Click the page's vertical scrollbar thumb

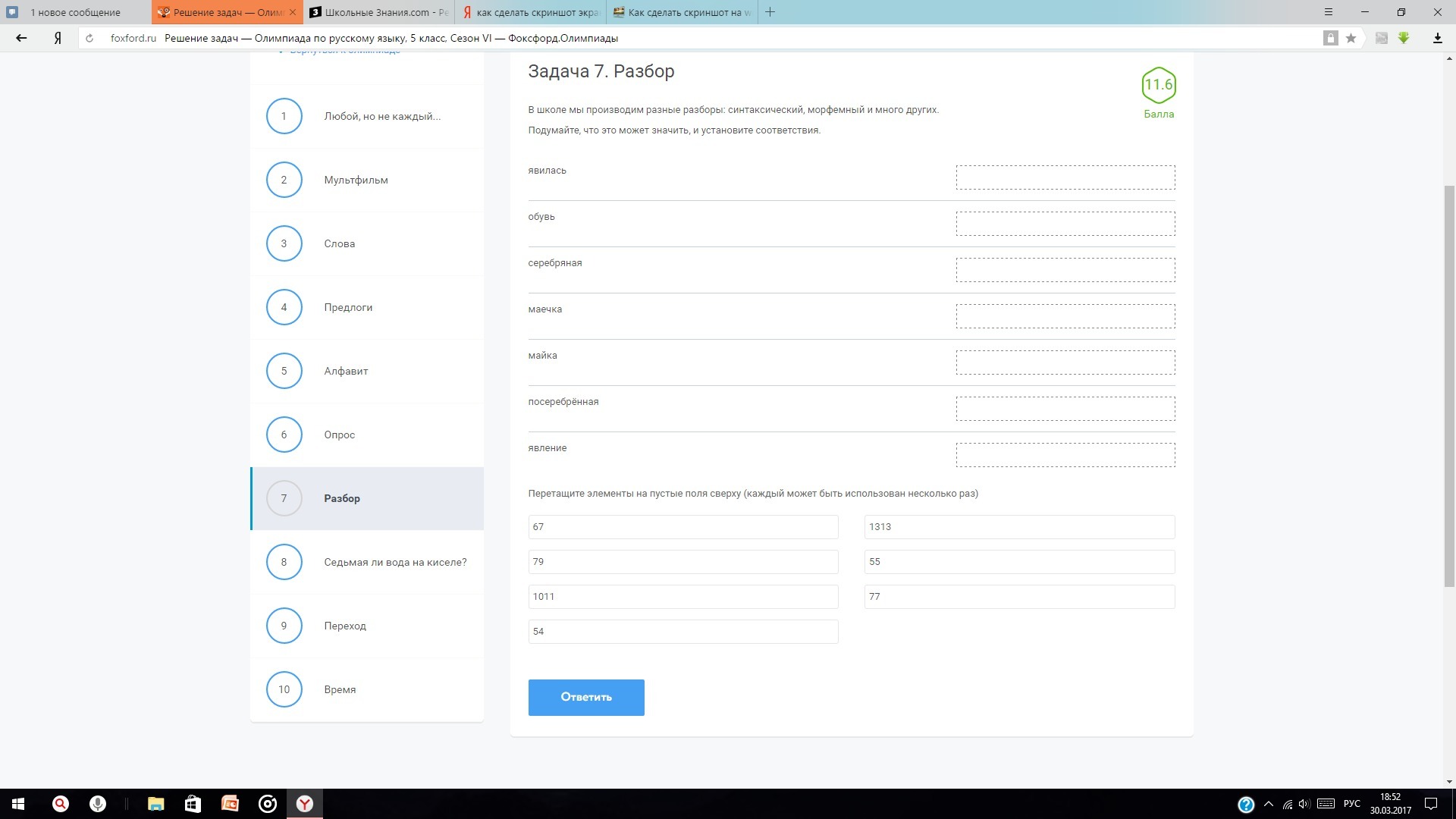point(1449,385)
